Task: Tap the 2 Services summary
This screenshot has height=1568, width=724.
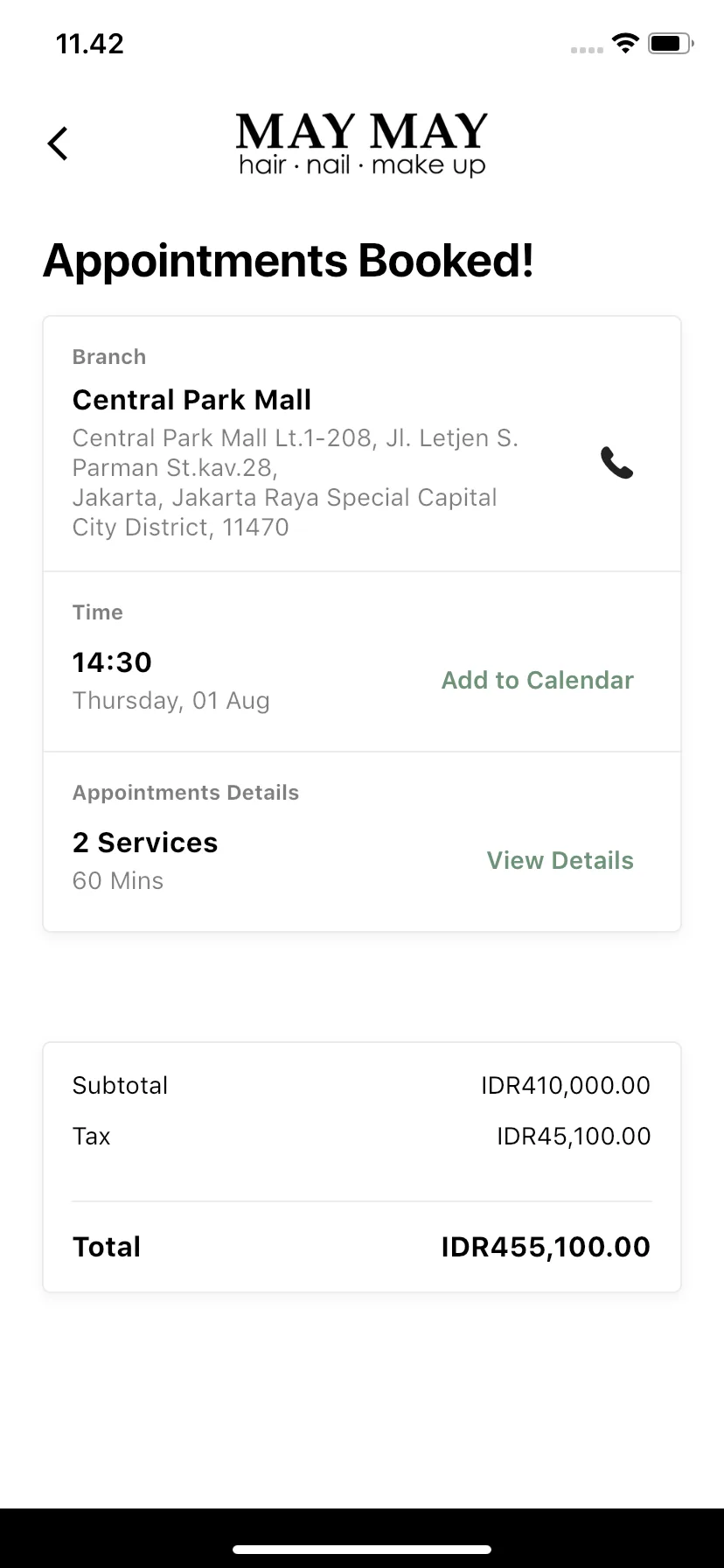Action: (145, 843)
